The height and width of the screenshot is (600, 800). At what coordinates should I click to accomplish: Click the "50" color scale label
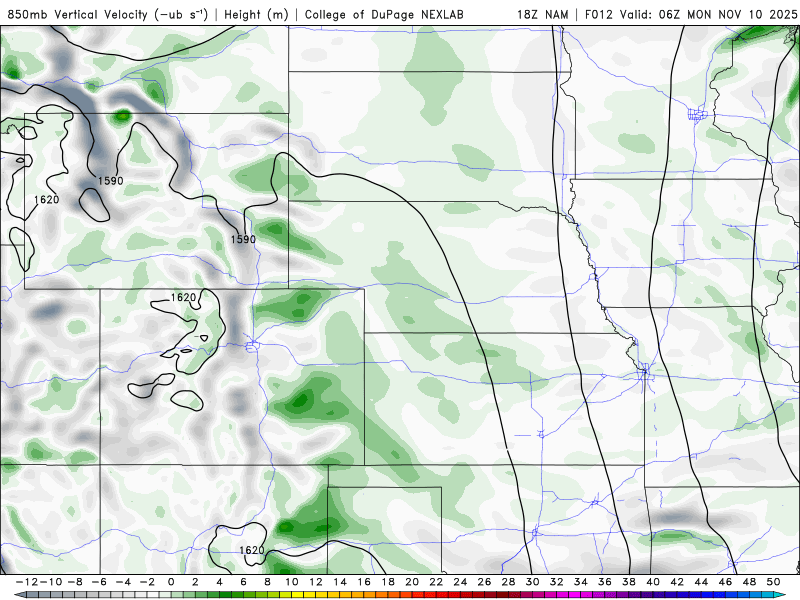tap(773, 582)
